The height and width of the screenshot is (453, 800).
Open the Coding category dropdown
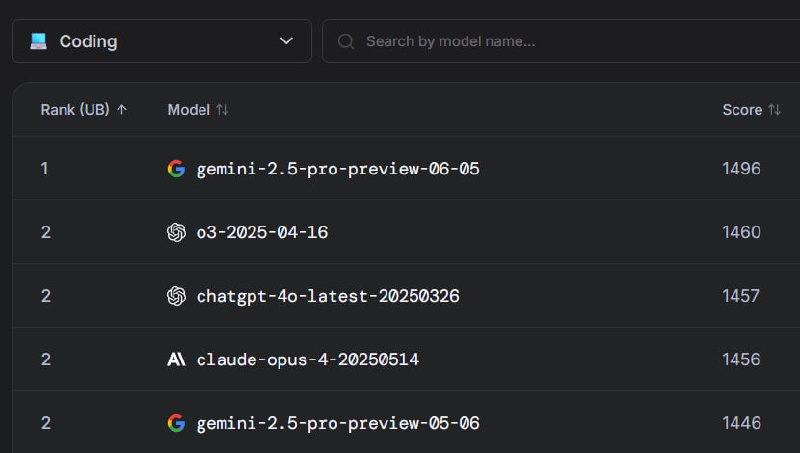click(162, 41)
